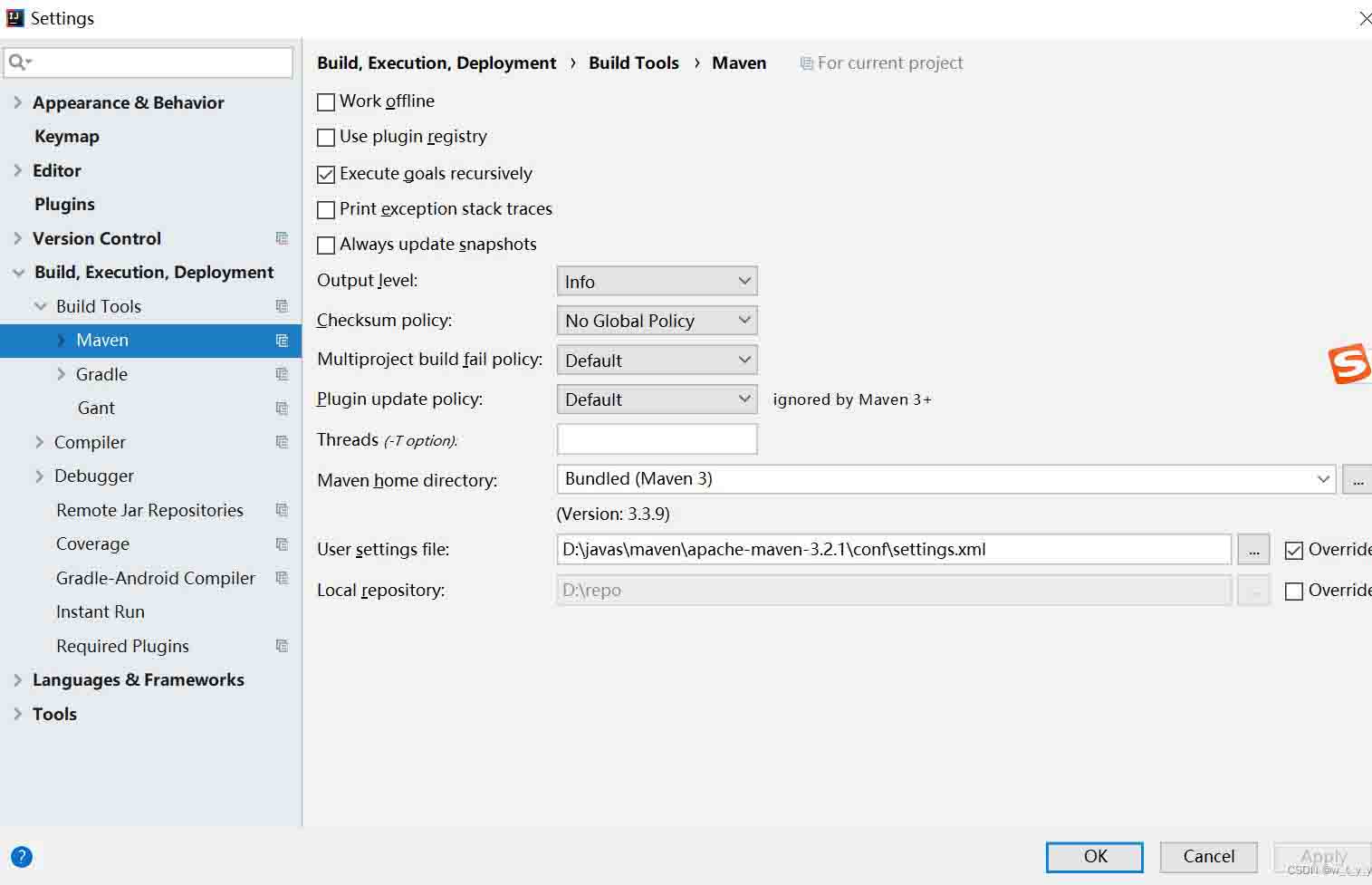Browse for User settings file
Viewport: 1372px width, 885px height.
[1253, 550]
